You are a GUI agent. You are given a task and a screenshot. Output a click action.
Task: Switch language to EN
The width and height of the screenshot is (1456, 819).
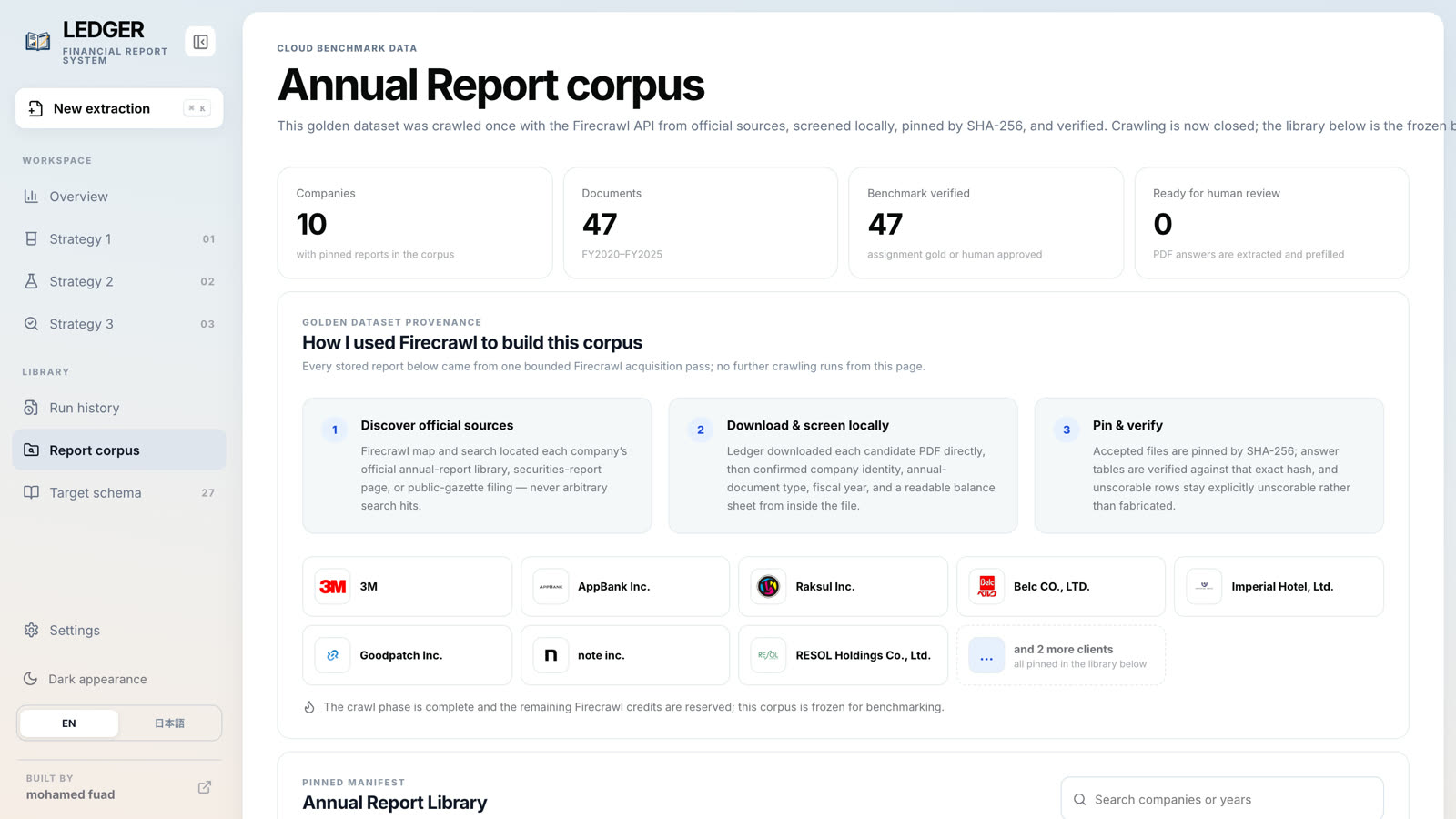tap(69, 723)
